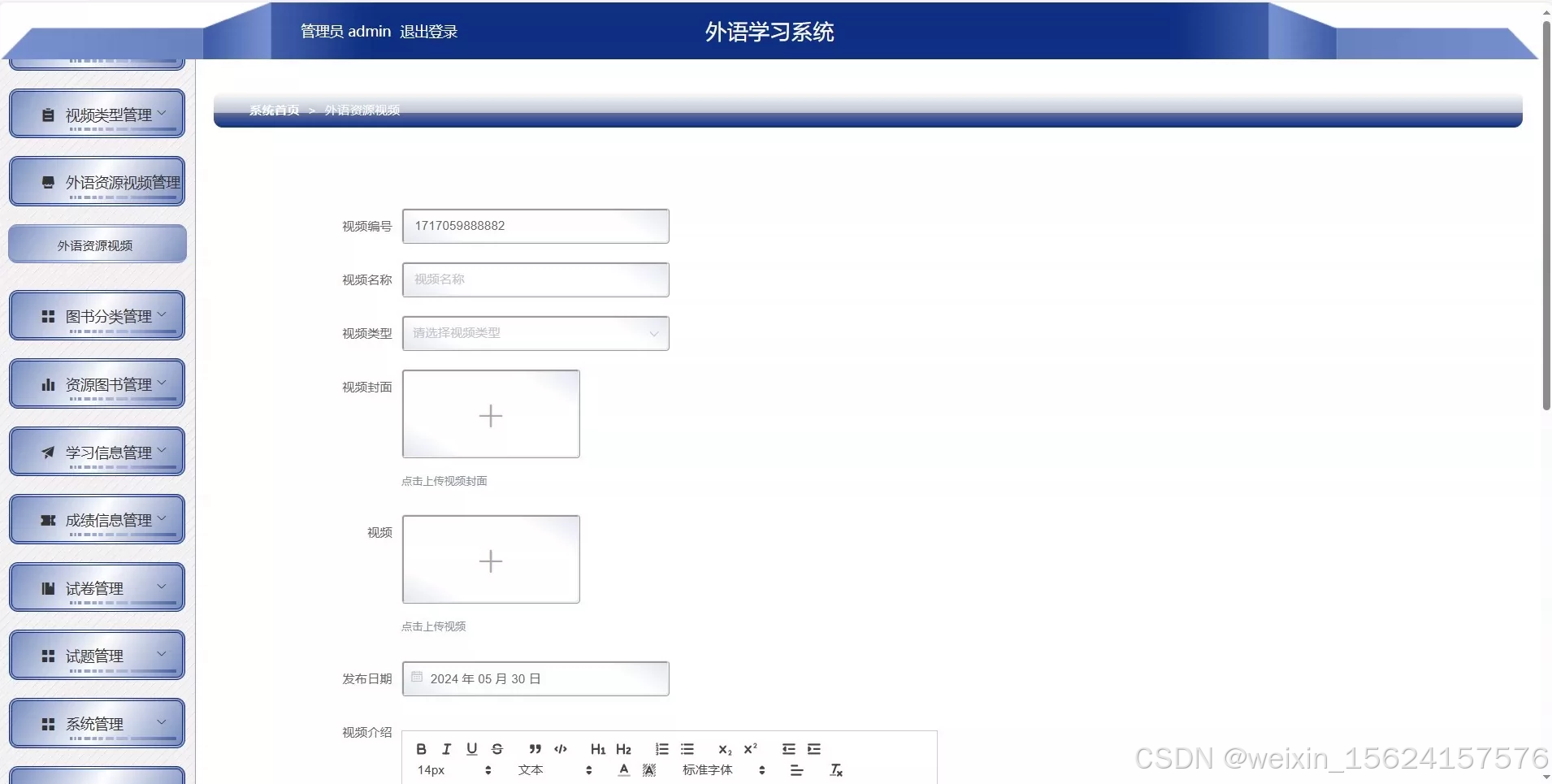Upload a video cover via the plus box
This screenshot has width=1552, height=784.
coord(491,414)
